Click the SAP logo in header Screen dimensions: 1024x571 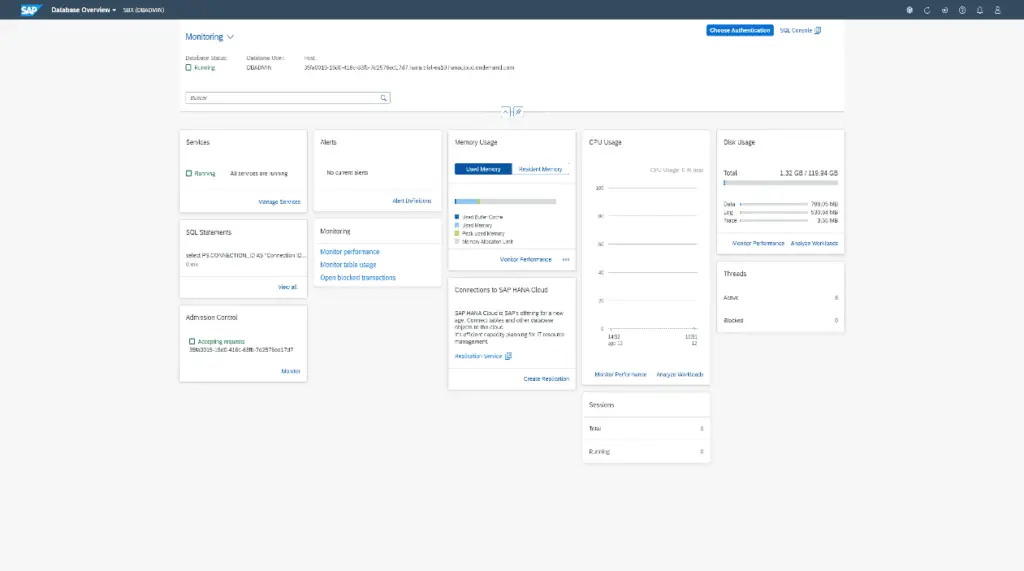tap(29, 10)
